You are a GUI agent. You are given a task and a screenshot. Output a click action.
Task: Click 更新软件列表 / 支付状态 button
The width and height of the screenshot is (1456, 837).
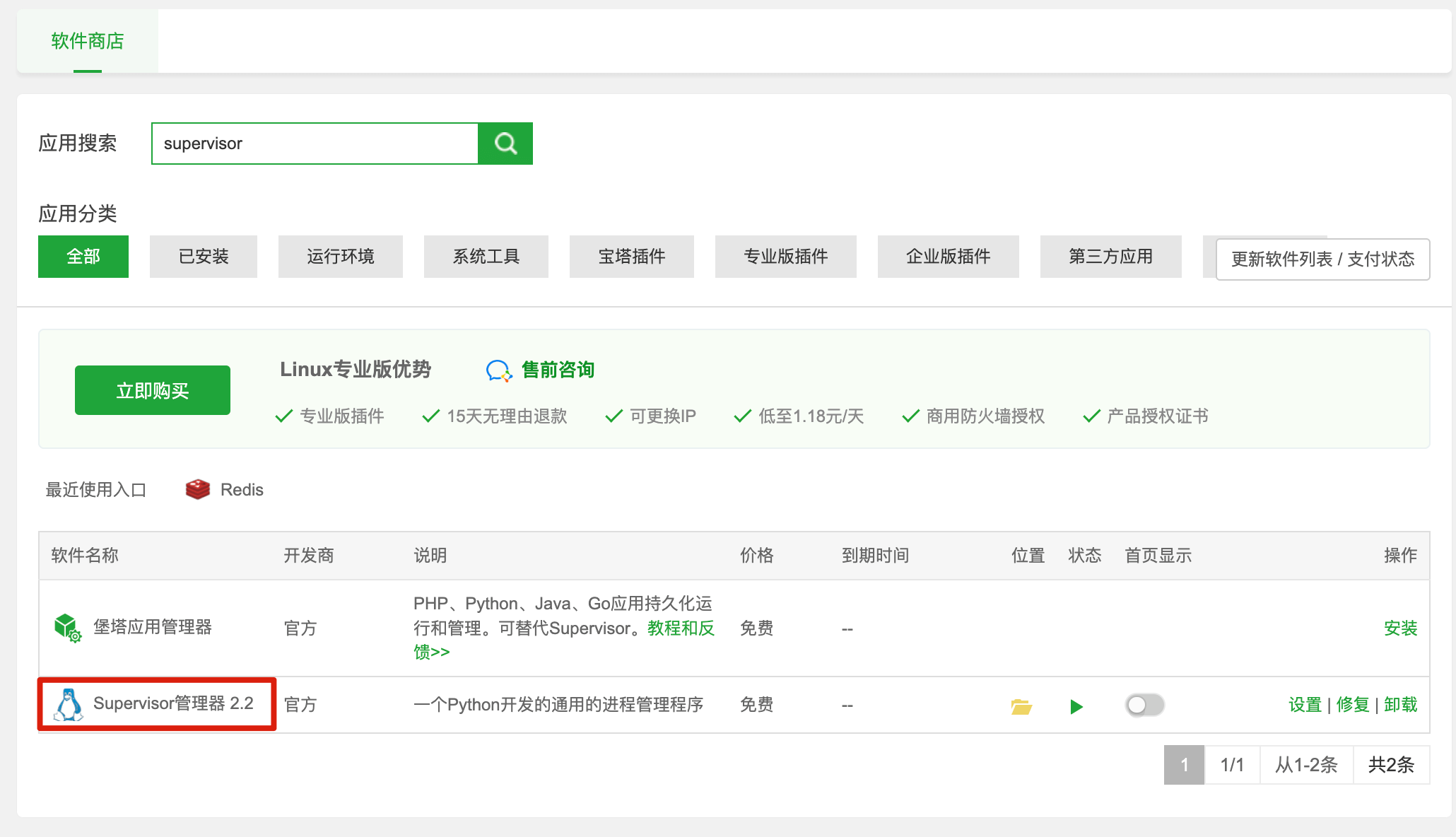pyautogui.click(x=1322, y=259)
